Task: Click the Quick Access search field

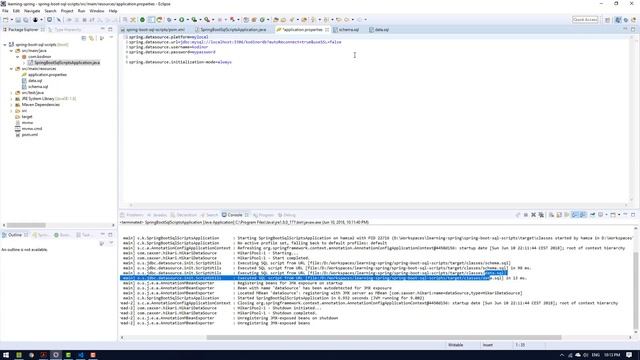Action: tap(585, 20)
